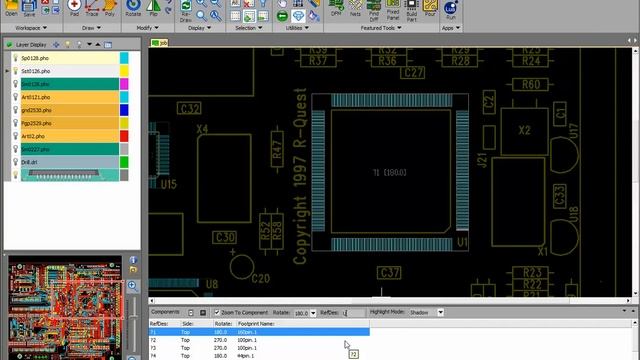Click the diamond utility icon
The image size is (640, 360).
(298, 16)
